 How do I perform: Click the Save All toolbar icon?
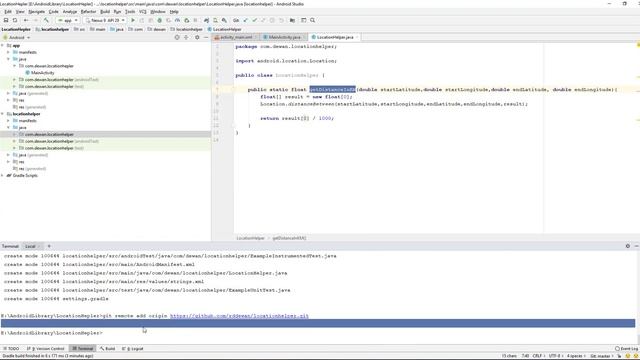pos(6,20)
